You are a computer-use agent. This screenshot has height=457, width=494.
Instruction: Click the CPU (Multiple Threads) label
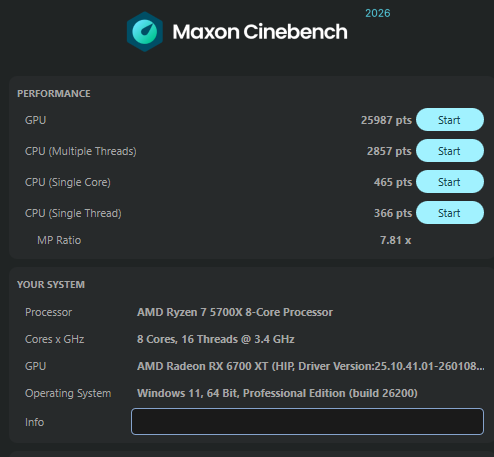(x=81, y=151)
